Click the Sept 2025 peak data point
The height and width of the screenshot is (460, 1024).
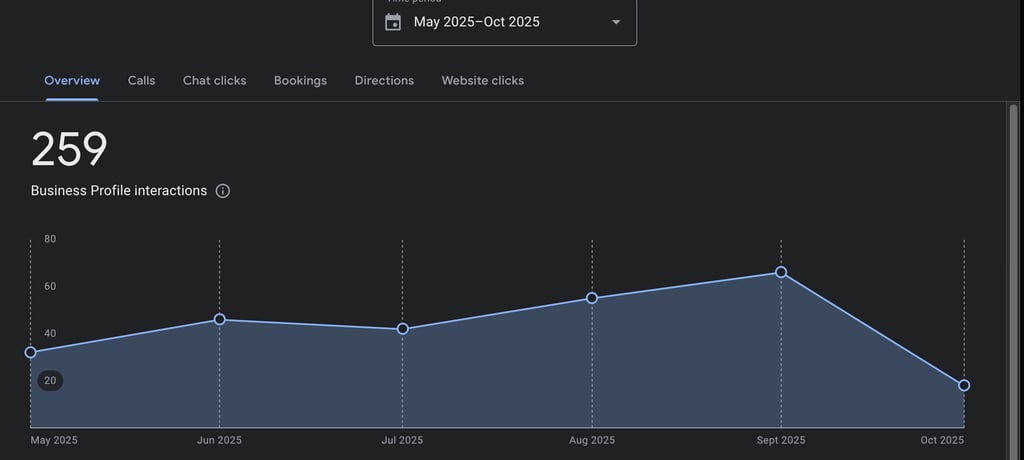781,272
